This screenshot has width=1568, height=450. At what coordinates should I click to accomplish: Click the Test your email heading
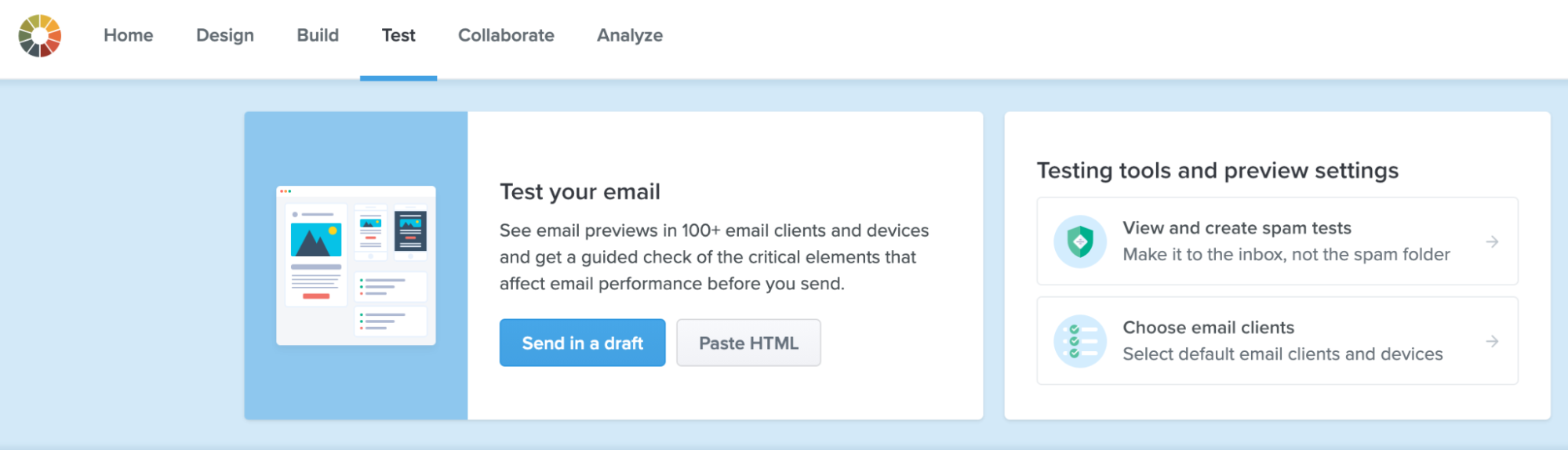click(580, 192)
